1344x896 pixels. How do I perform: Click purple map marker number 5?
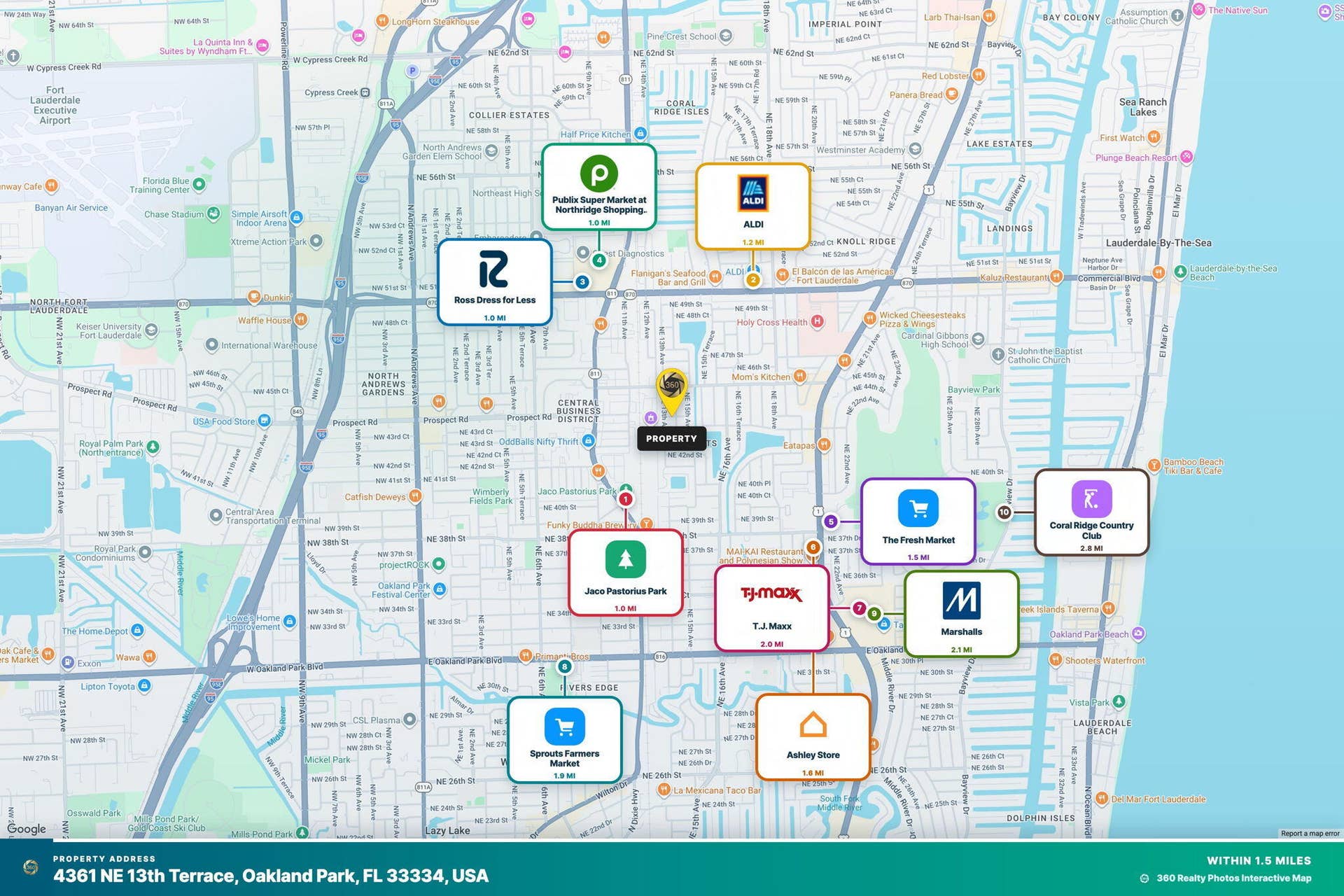click(831, 521)
